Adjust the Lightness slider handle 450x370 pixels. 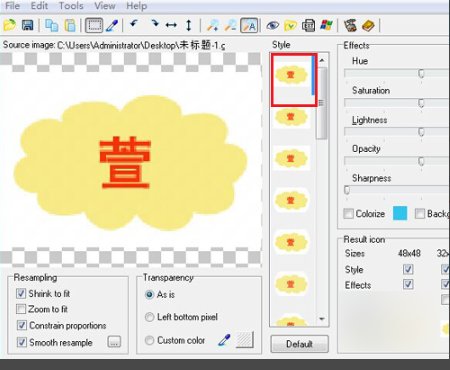[421, 132]
